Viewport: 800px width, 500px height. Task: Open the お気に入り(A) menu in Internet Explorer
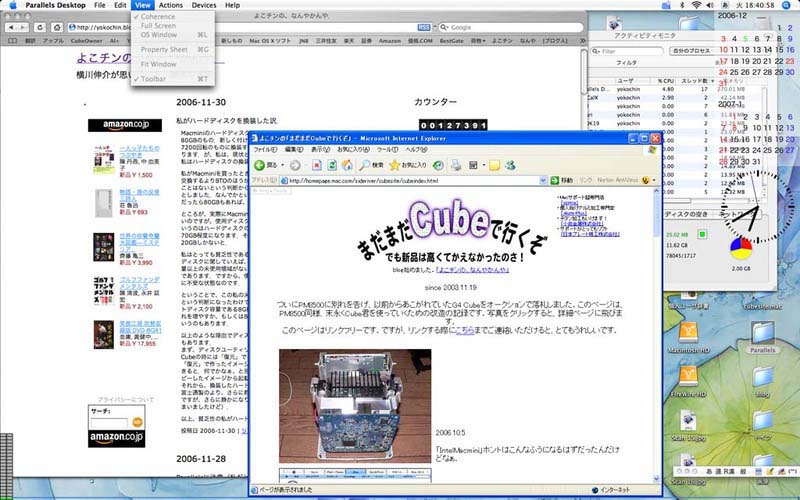coord(353,149)
